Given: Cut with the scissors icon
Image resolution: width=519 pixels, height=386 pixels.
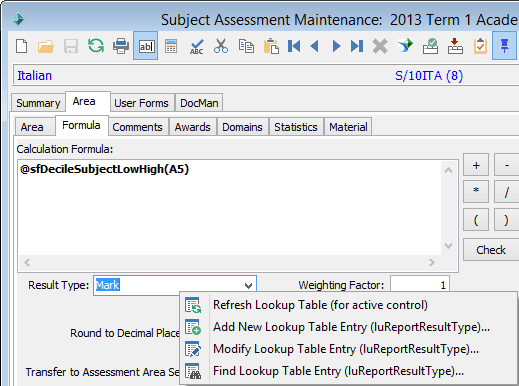Looking at the screenshot, I should [x=221, y=46].
